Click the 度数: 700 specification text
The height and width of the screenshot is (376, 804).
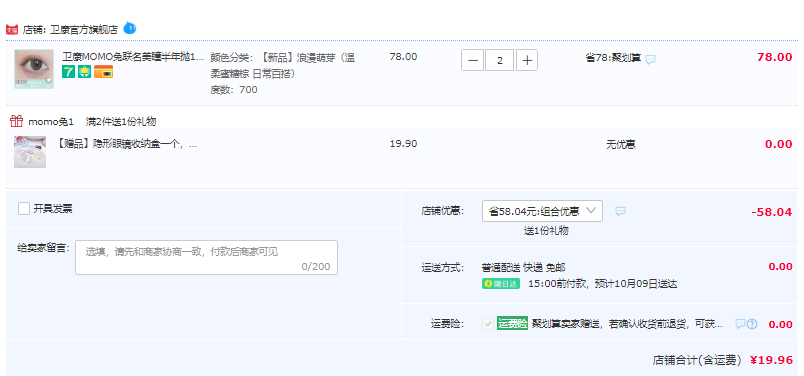(234, 90)
